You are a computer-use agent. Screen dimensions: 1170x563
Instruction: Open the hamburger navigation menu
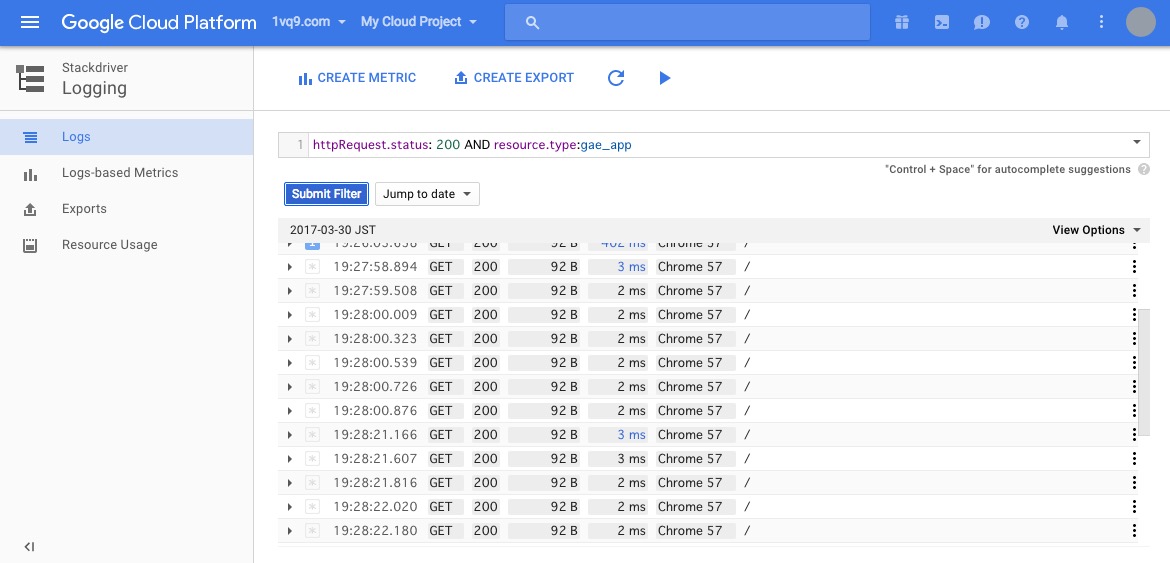tap(30, 22)
